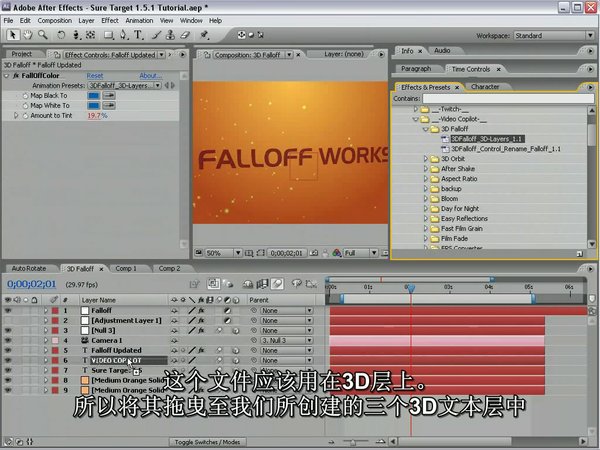Switch to the Comp 1 timeline tab
Screen dimensions: 600x450
pyautogui.click(x=126, y=269)
